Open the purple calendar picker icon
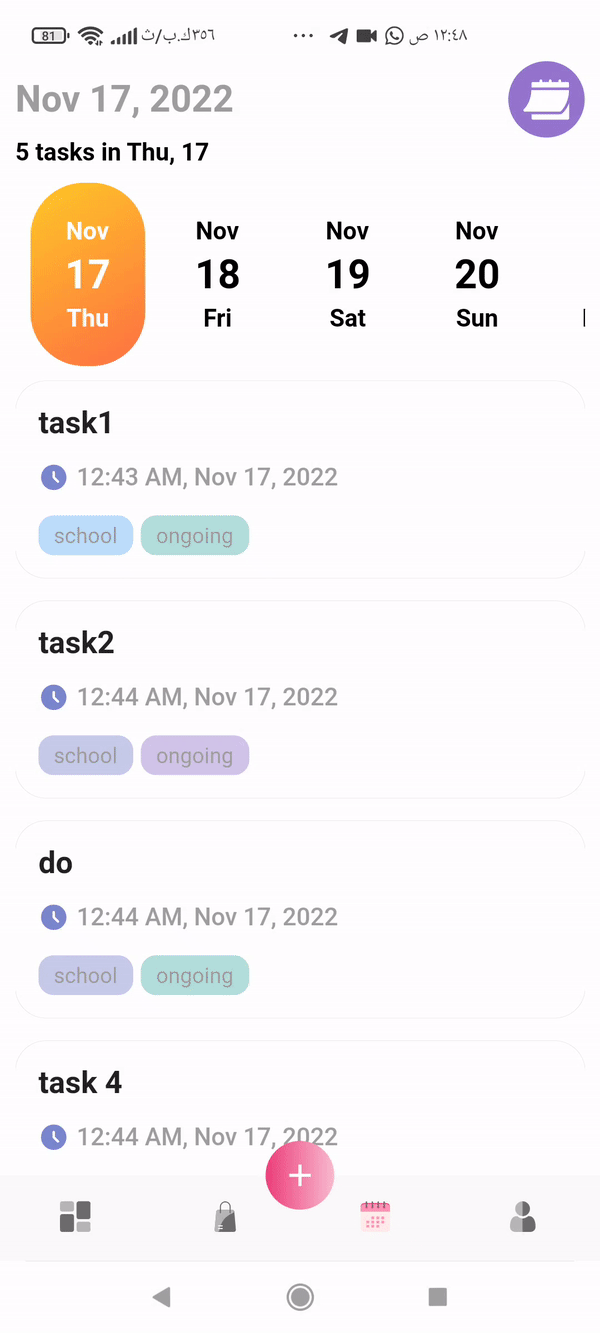This screenshot has width=600, height=1333. click(546, 100)
